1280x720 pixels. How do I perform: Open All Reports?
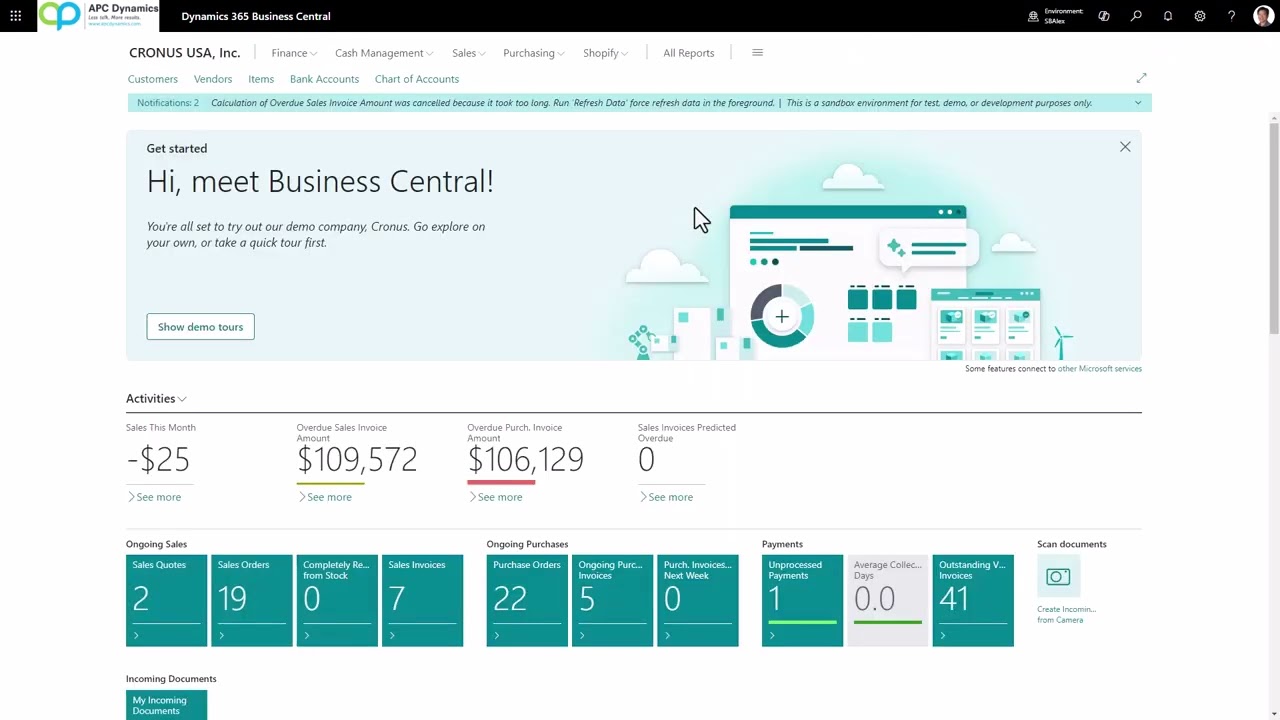click(688, 53)
